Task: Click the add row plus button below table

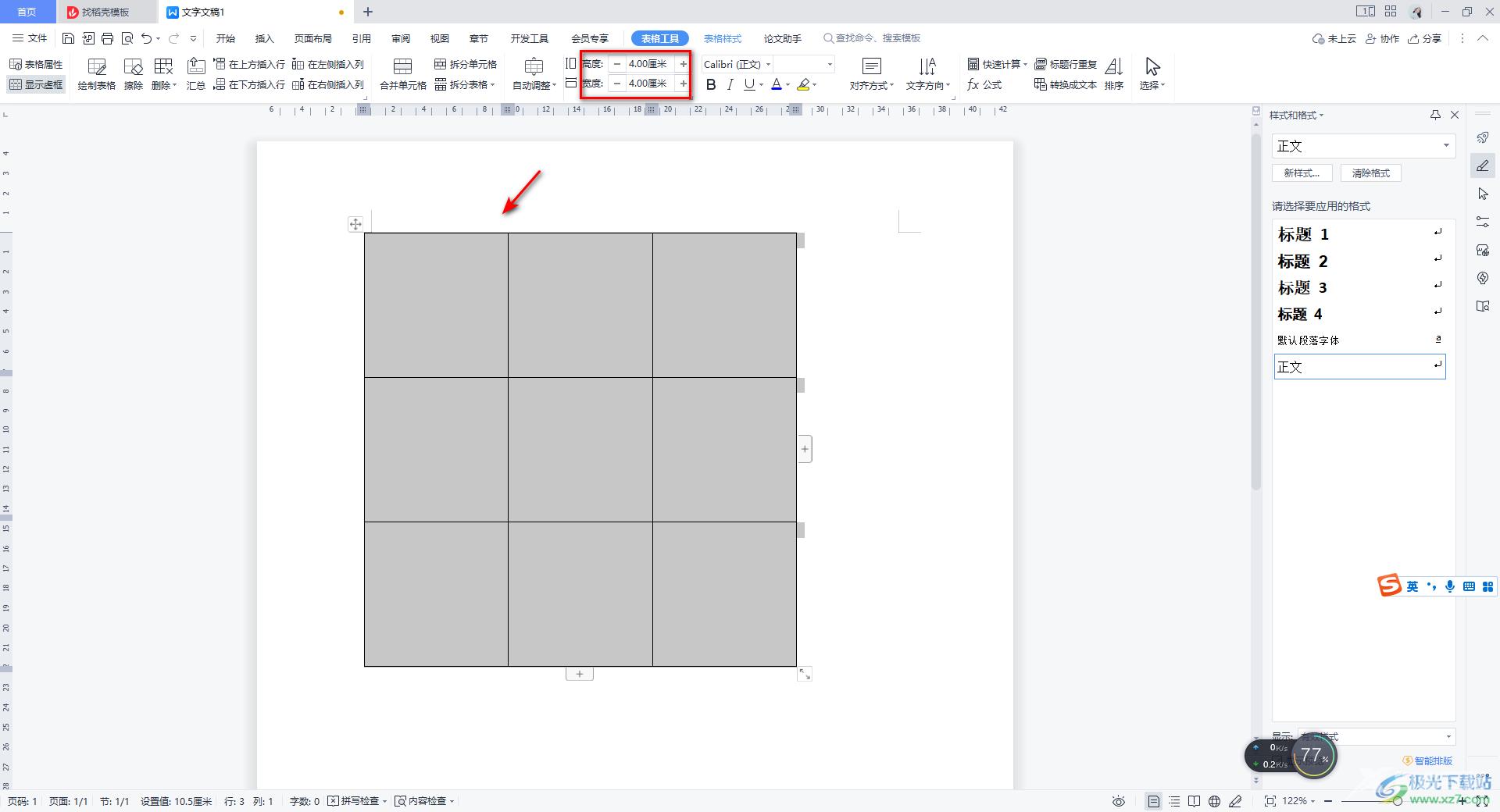Action: tap(579, 674)
